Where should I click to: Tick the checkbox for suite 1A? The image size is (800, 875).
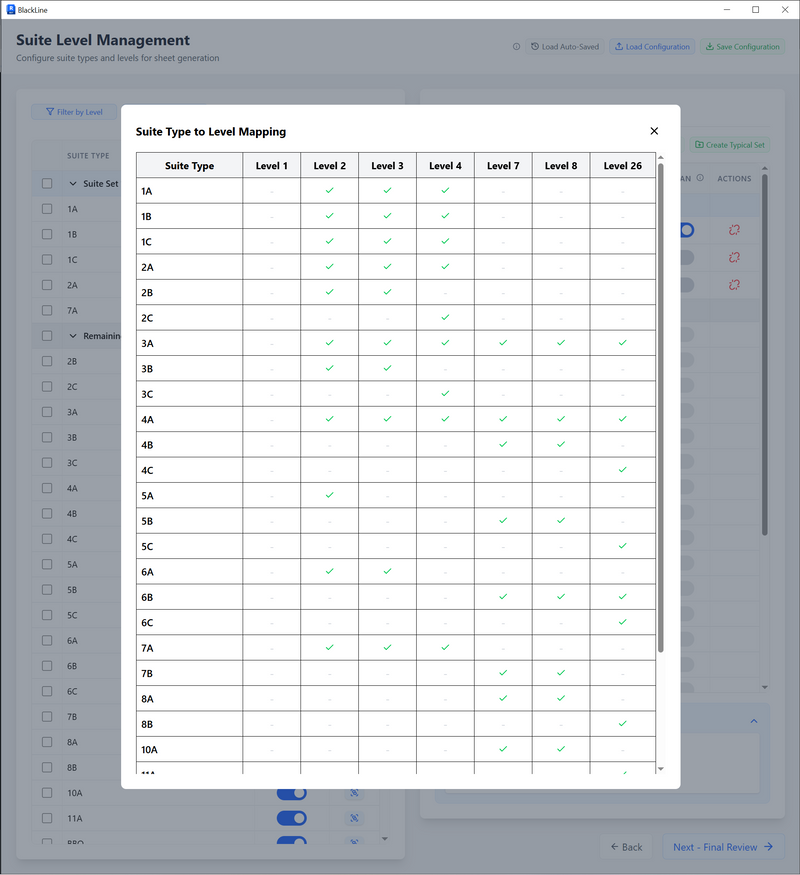47,209
